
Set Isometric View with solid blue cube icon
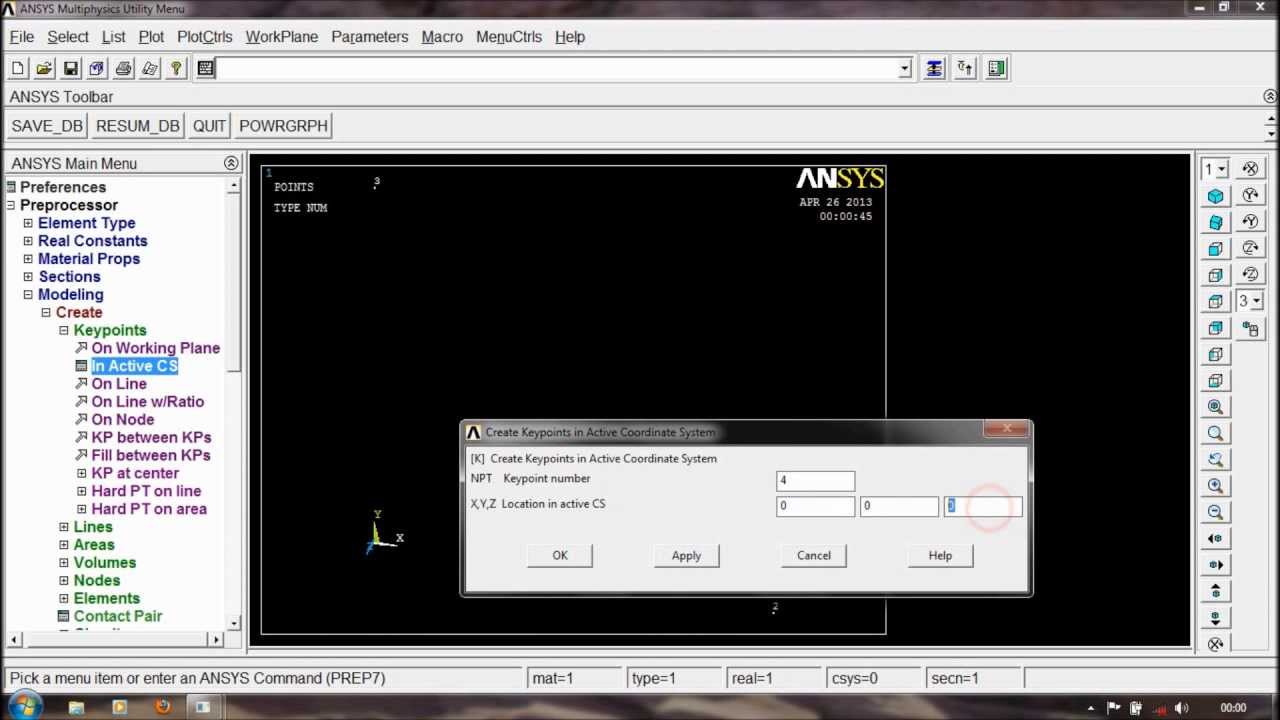[x=1216, y=196]
